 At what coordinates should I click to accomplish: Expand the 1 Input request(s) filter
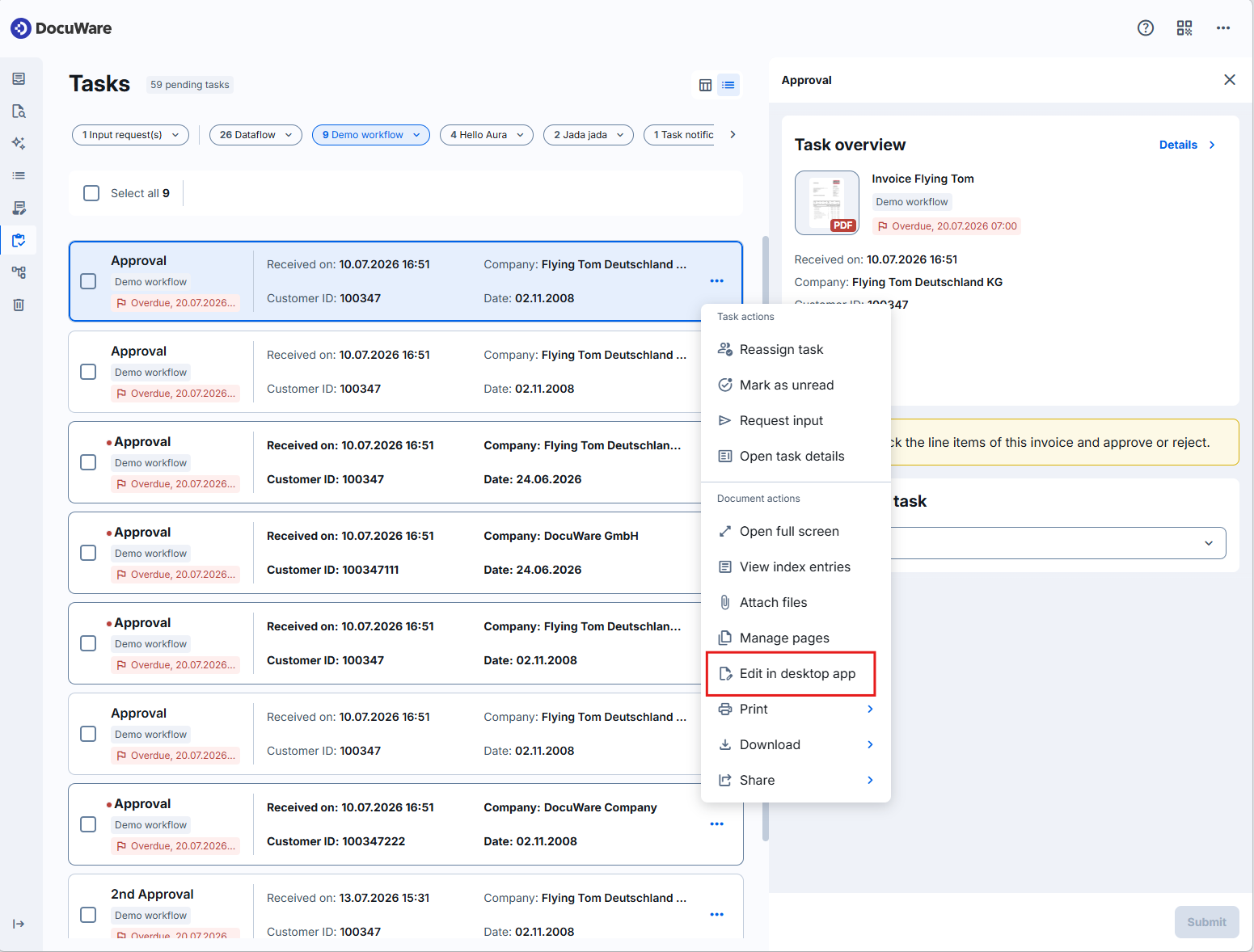[x=130, y=135]
